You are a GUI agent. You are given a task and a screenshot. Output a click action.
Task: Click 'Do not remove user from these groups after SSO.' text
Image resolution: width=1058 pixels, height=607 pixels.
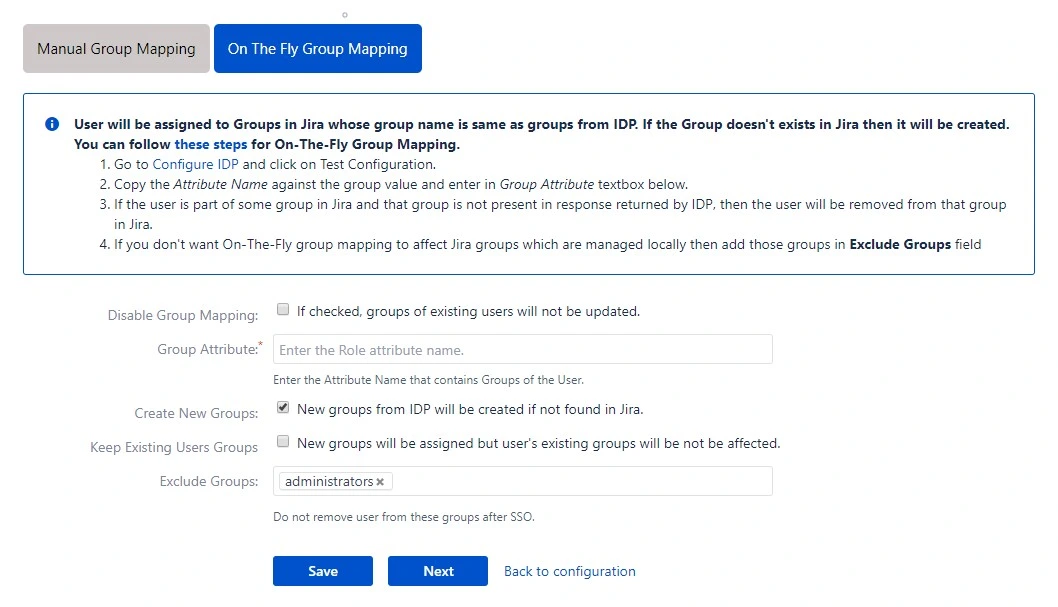point(403,517)
